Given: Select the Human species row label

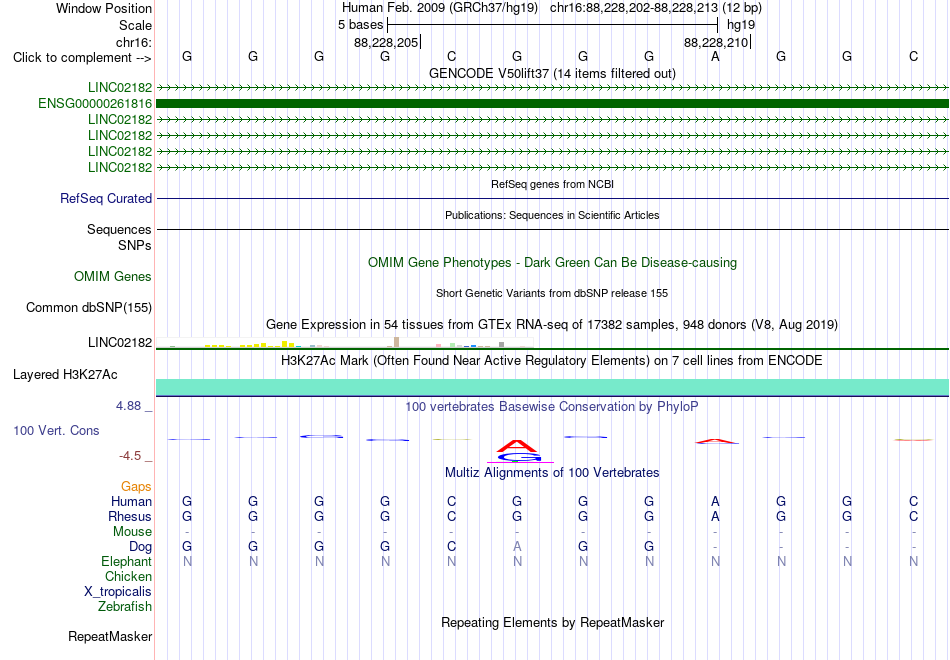Looking at the screenshot, I should (x=131, y=502).
